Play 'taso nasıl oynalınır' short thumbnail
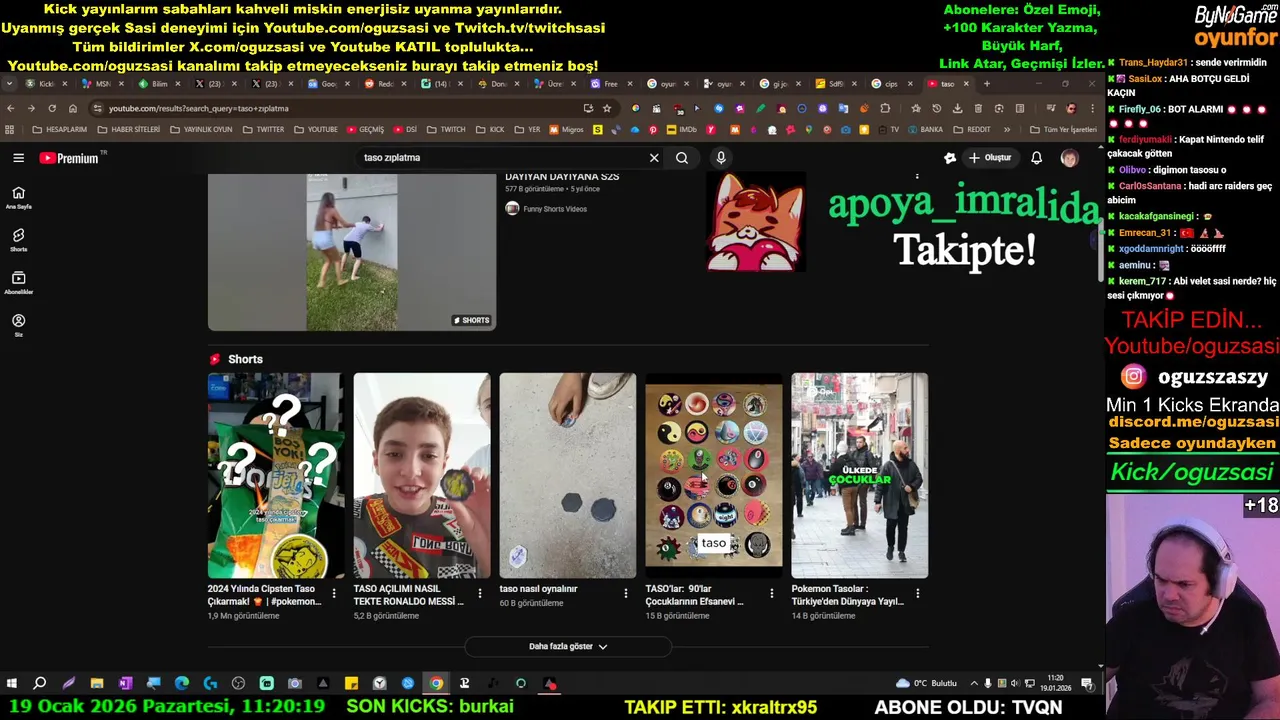 pos(568,475)
